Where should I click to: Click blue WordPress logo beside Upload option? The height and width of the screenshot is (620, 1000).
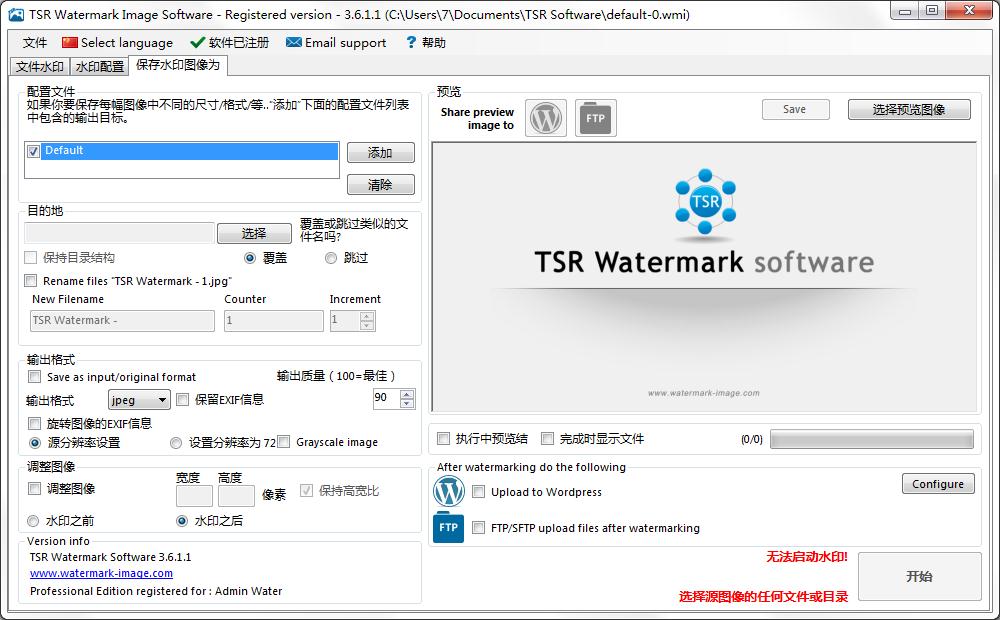coord(449,491)
